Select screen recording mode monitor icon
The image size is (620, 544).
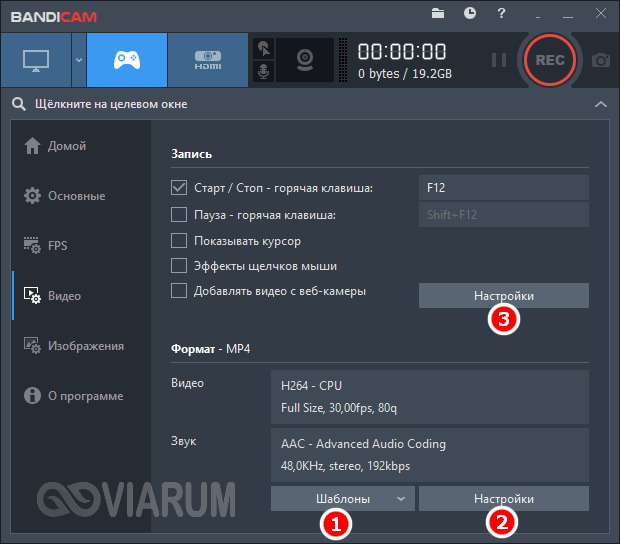point(36,60)
